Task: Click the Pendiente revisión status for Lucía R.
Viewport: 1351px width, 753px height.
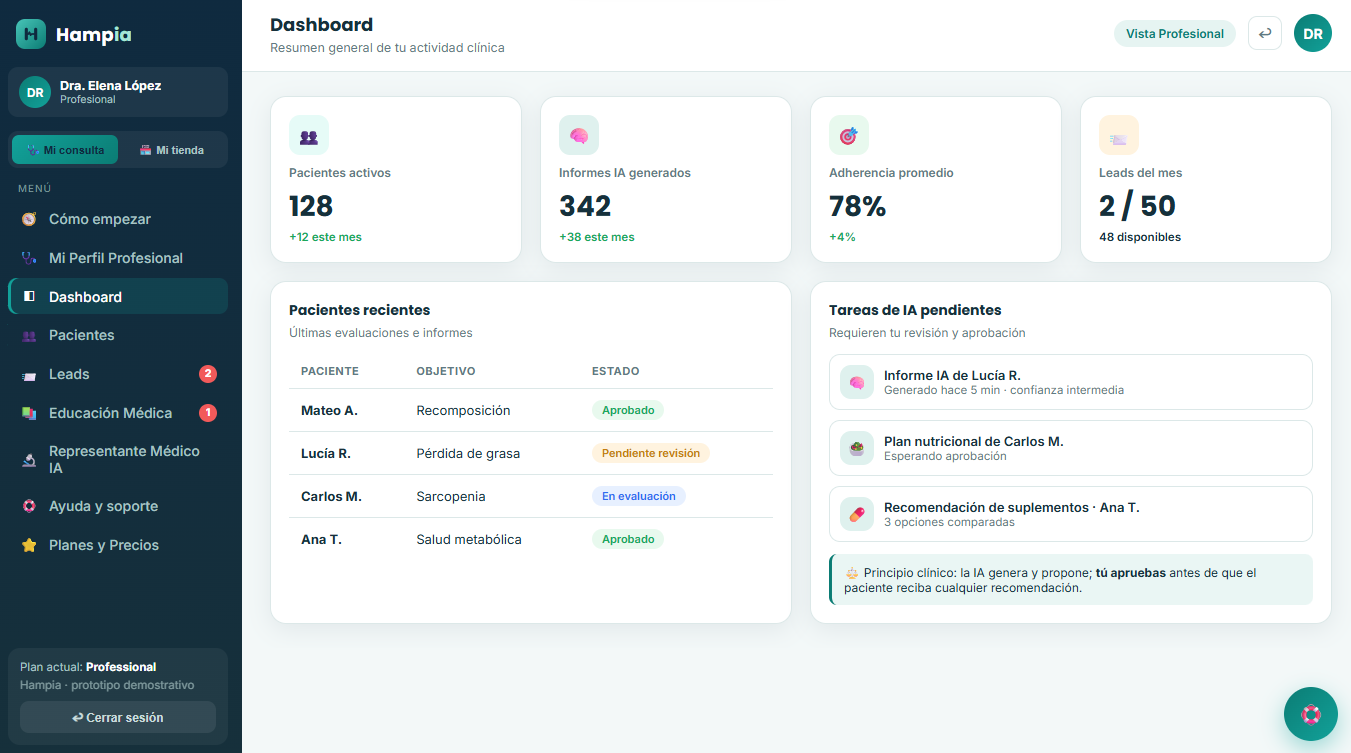Action: pos(651,453)
